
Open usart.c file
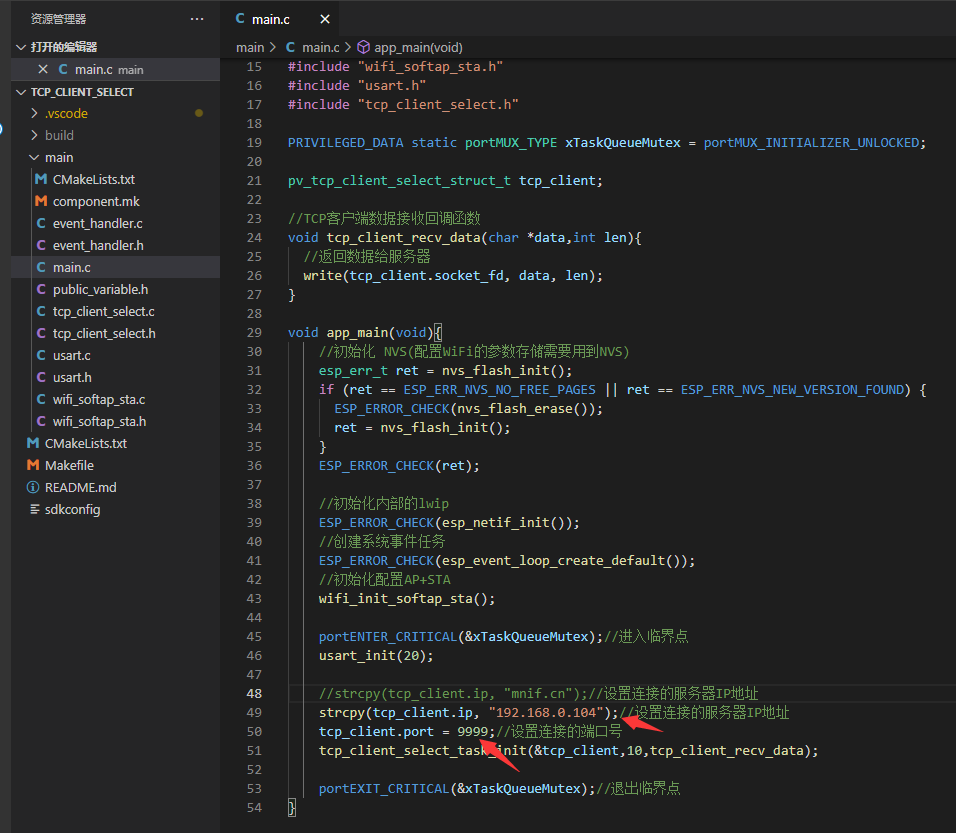click(x=71, y=355)
